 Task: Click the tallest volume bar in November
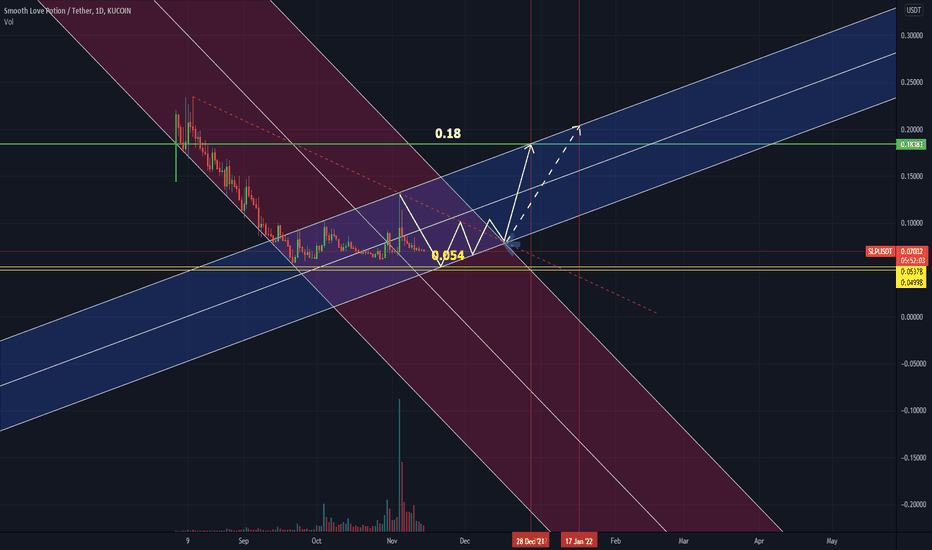coord(399,465)
